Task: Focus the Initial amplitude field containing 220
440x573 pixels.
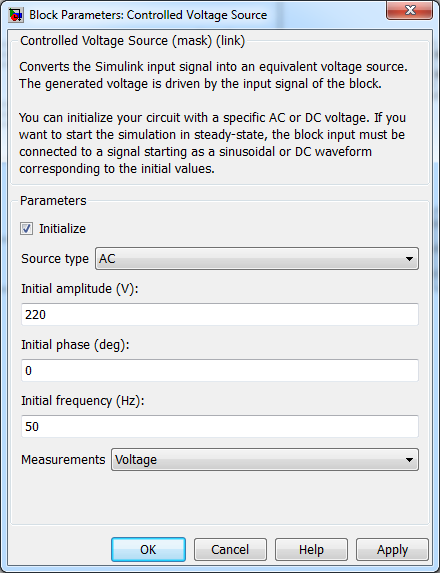Action: pyautogui.click(x=220, y=315)
